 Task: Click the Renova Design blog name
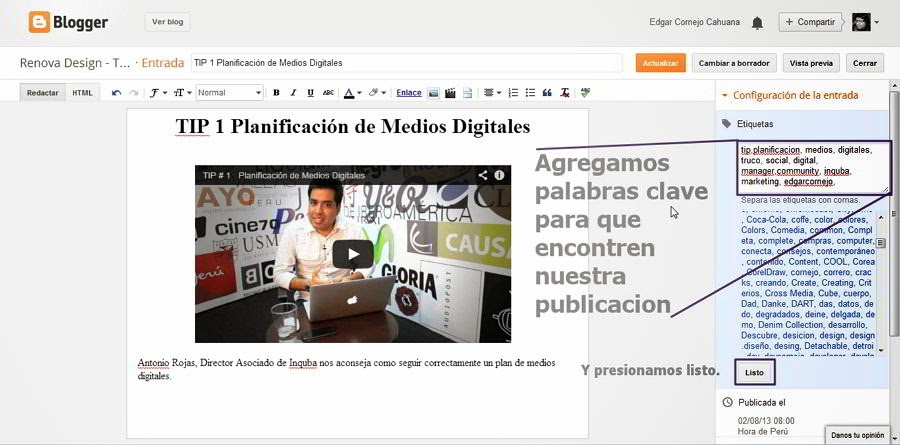click(75, 63)
